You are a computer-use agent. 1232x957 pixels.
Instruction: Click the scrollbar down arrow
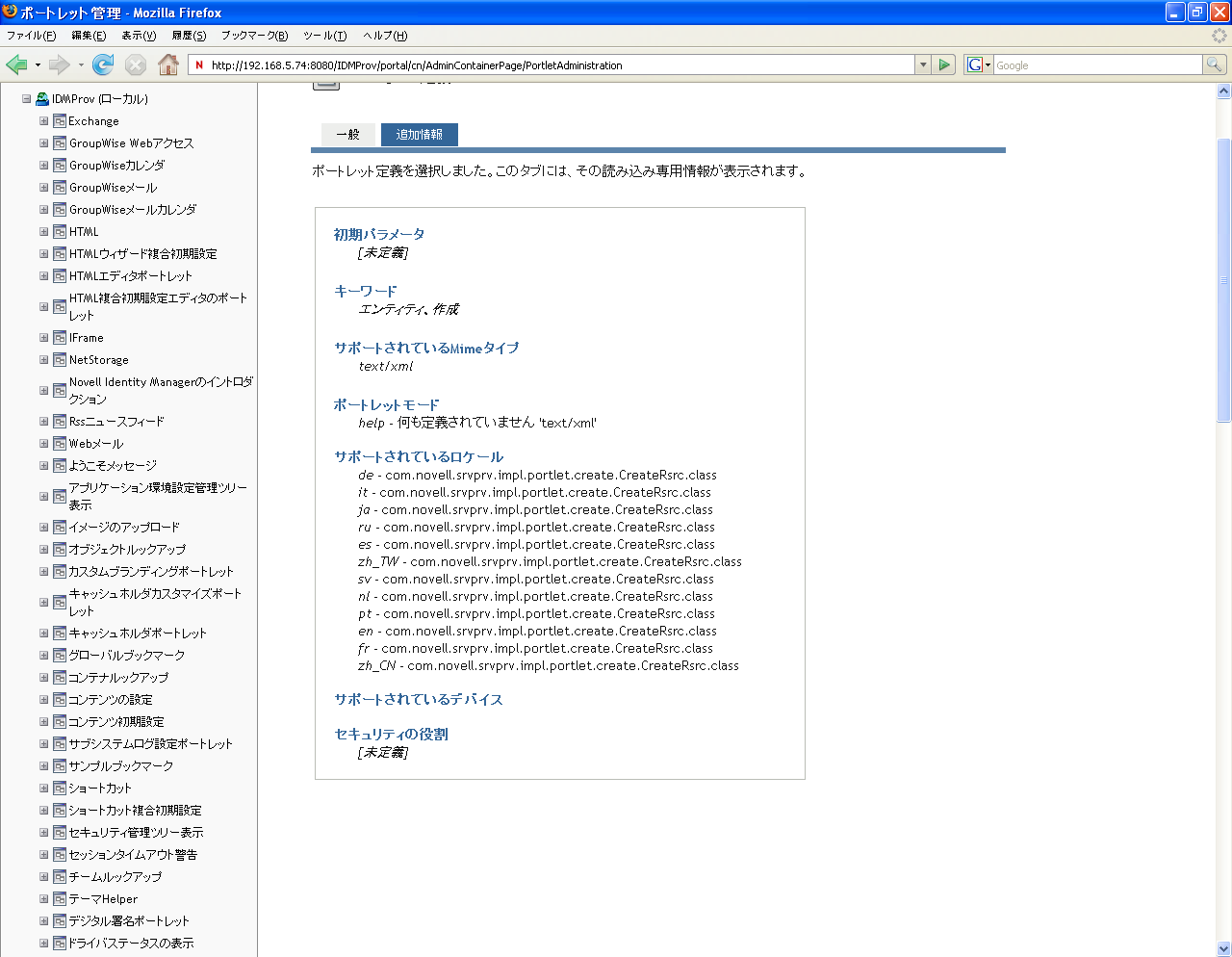[1224, 948]
